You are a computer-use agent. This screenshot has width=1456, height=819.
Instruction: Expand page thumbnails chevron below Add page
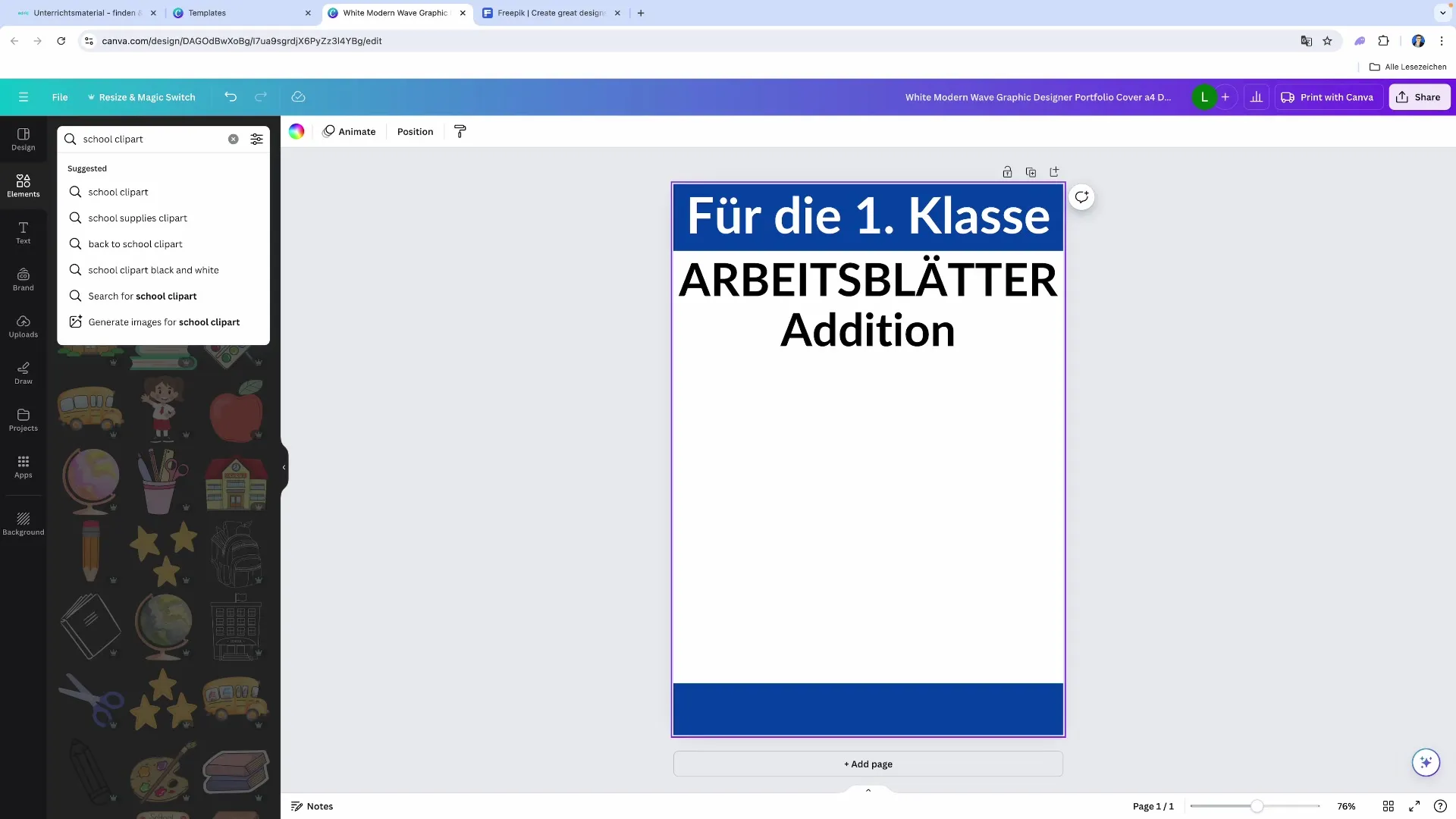(x=868, y=790)
